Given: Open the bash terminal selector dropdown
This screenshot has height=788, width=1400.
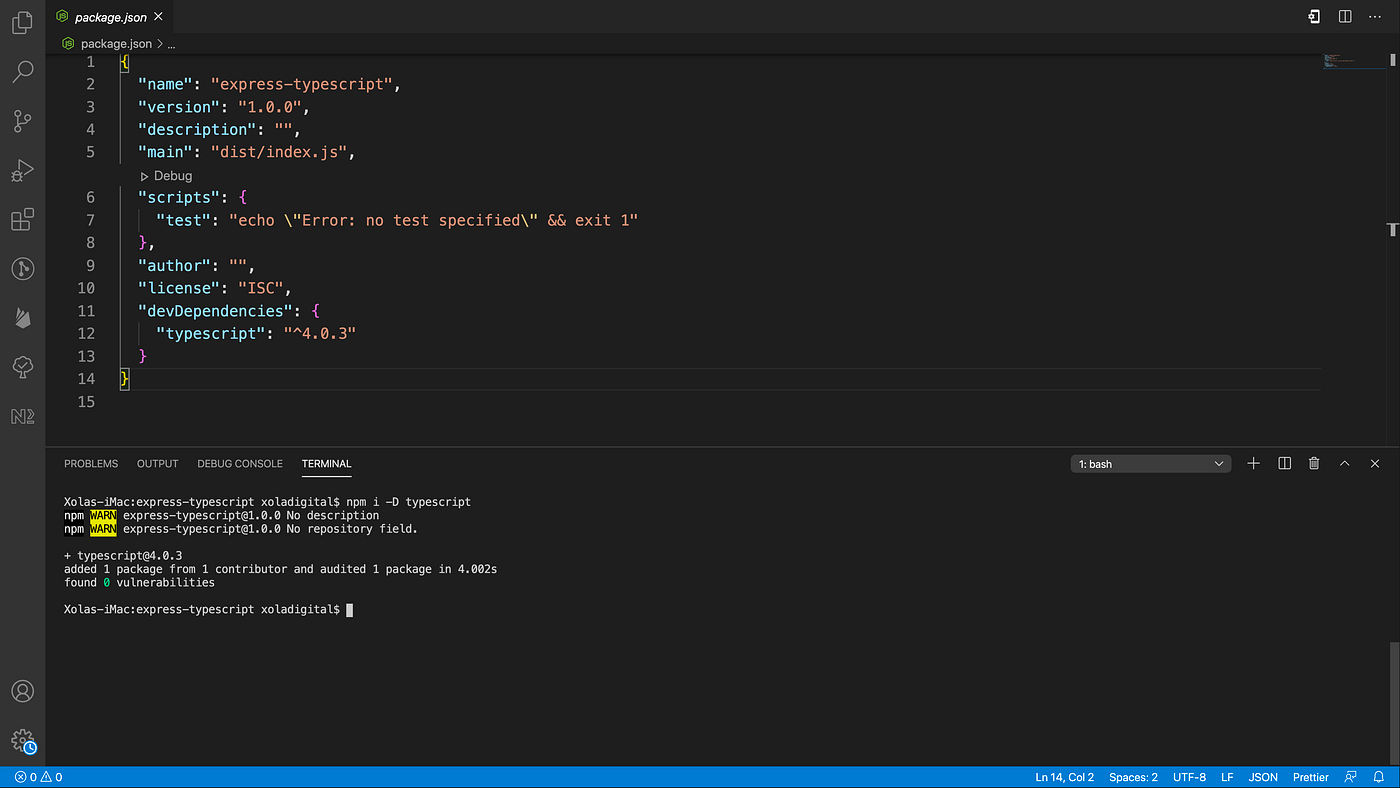Looking at the screenshot, I should click(x=1150, y=463).
